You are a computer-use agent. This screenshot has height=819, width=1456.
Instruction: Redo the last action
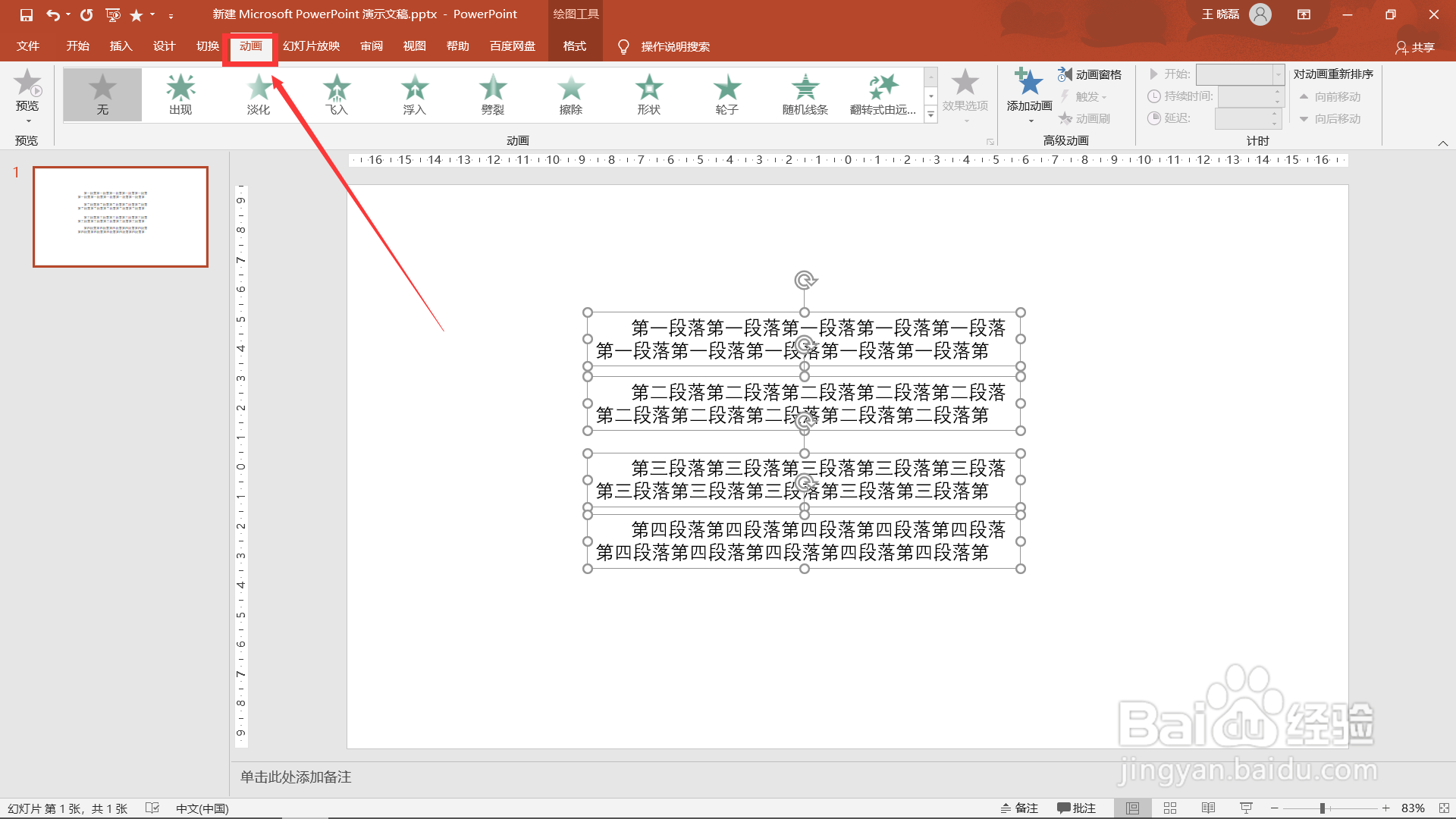click(86, 14)
